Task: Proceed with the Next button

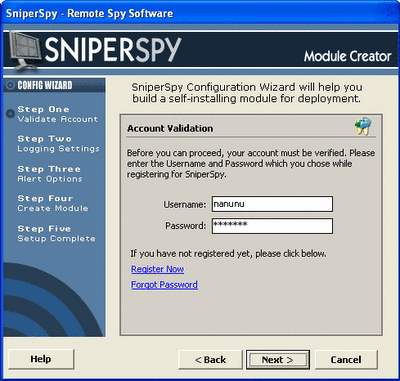Action: pos(278,360)
